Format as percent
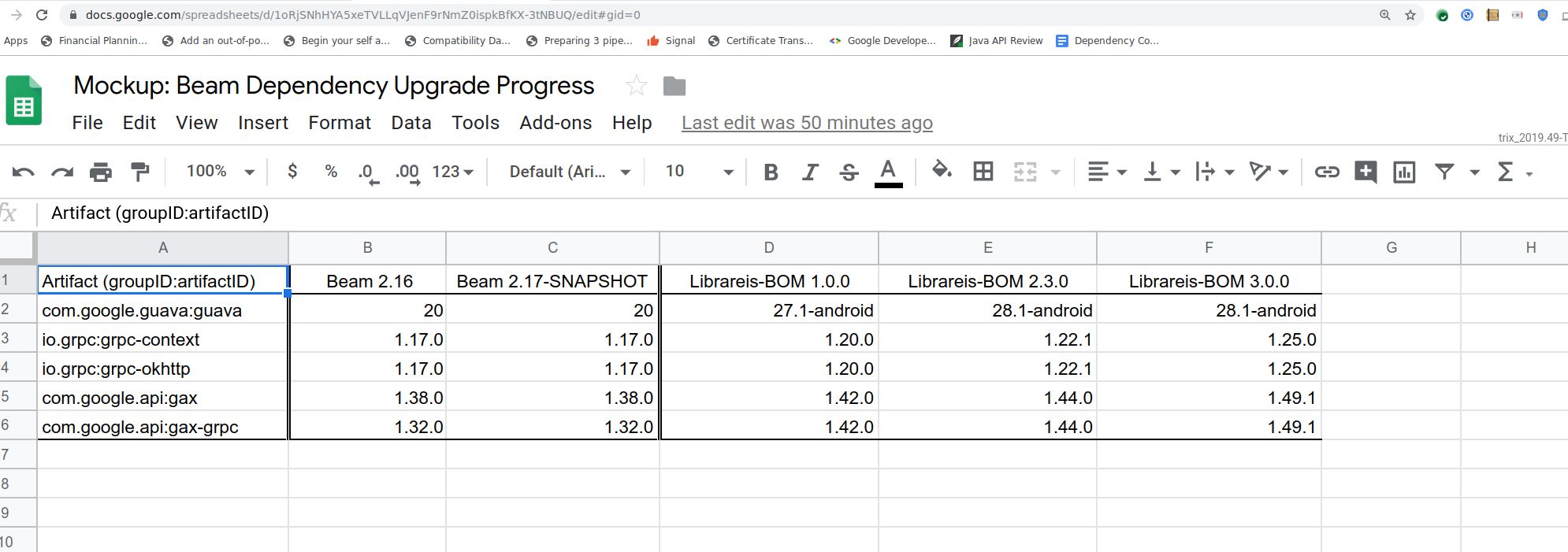 pyautogui.click(x=331, y=171)
